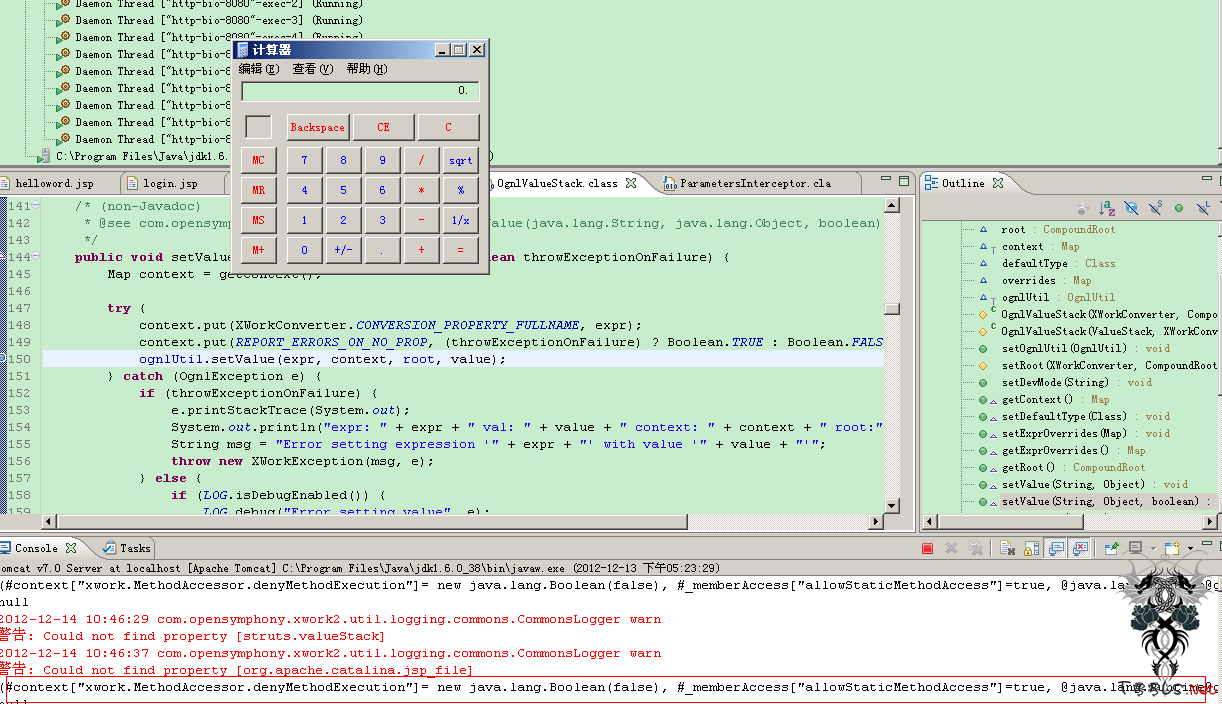
Task: Pin the Console view
Action: pyautogui.click(x=1112, y=548)
